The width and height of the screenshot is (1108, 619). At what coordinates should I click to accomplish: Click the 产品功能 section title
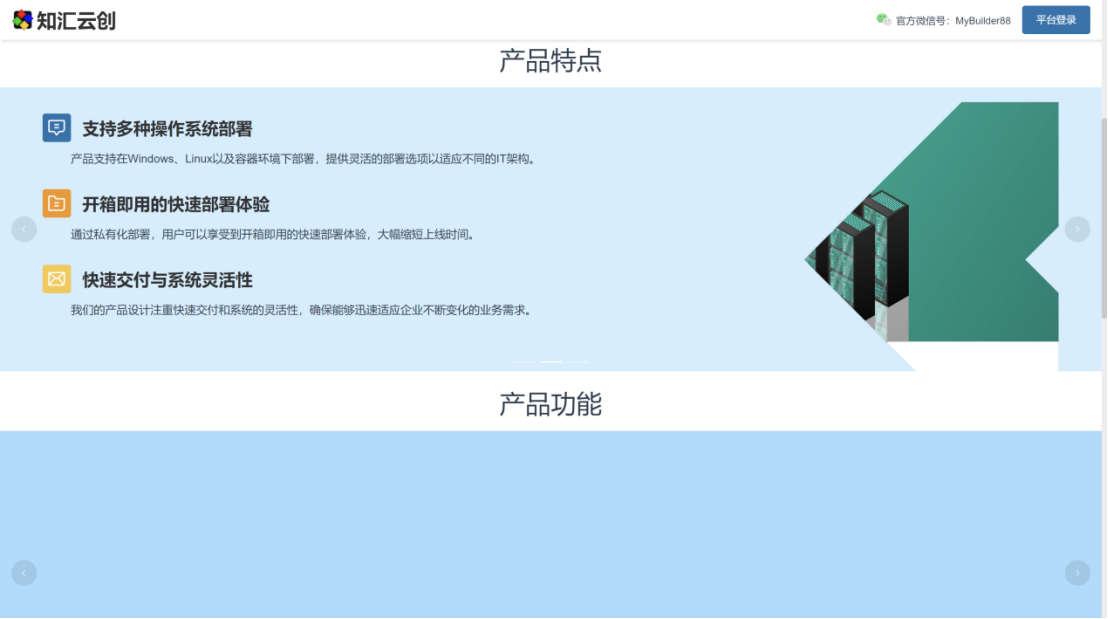coord(550,404)
